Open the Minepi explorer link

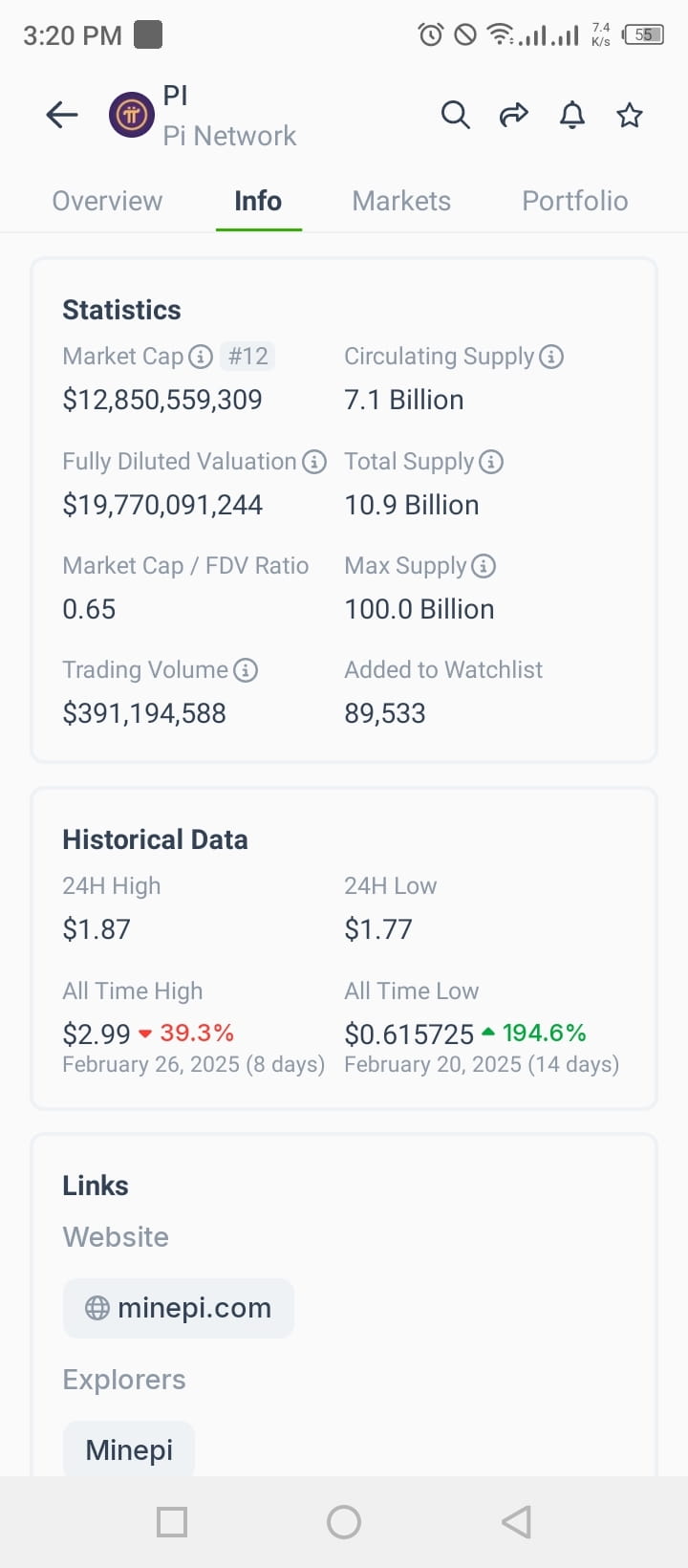[129, 1448]
